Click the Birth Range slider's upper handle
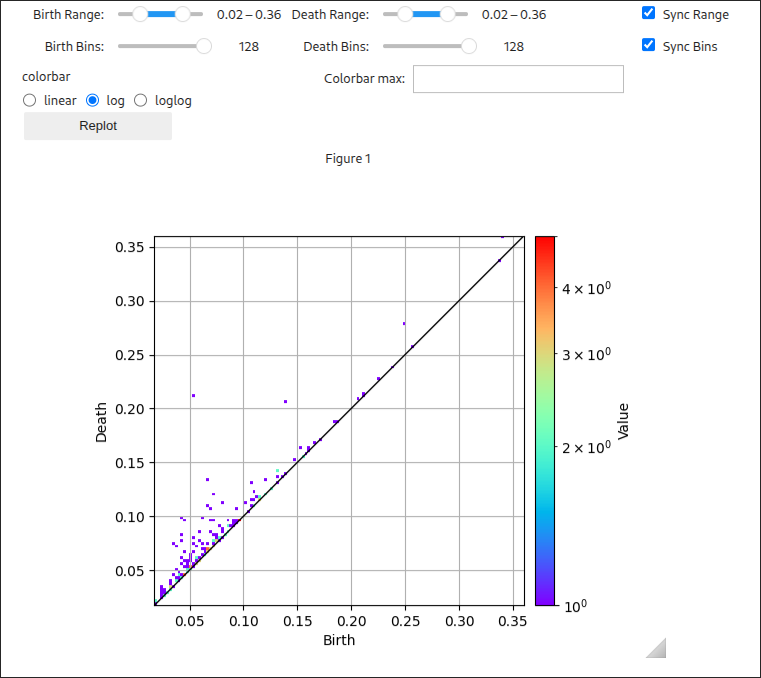 point(182,15)
